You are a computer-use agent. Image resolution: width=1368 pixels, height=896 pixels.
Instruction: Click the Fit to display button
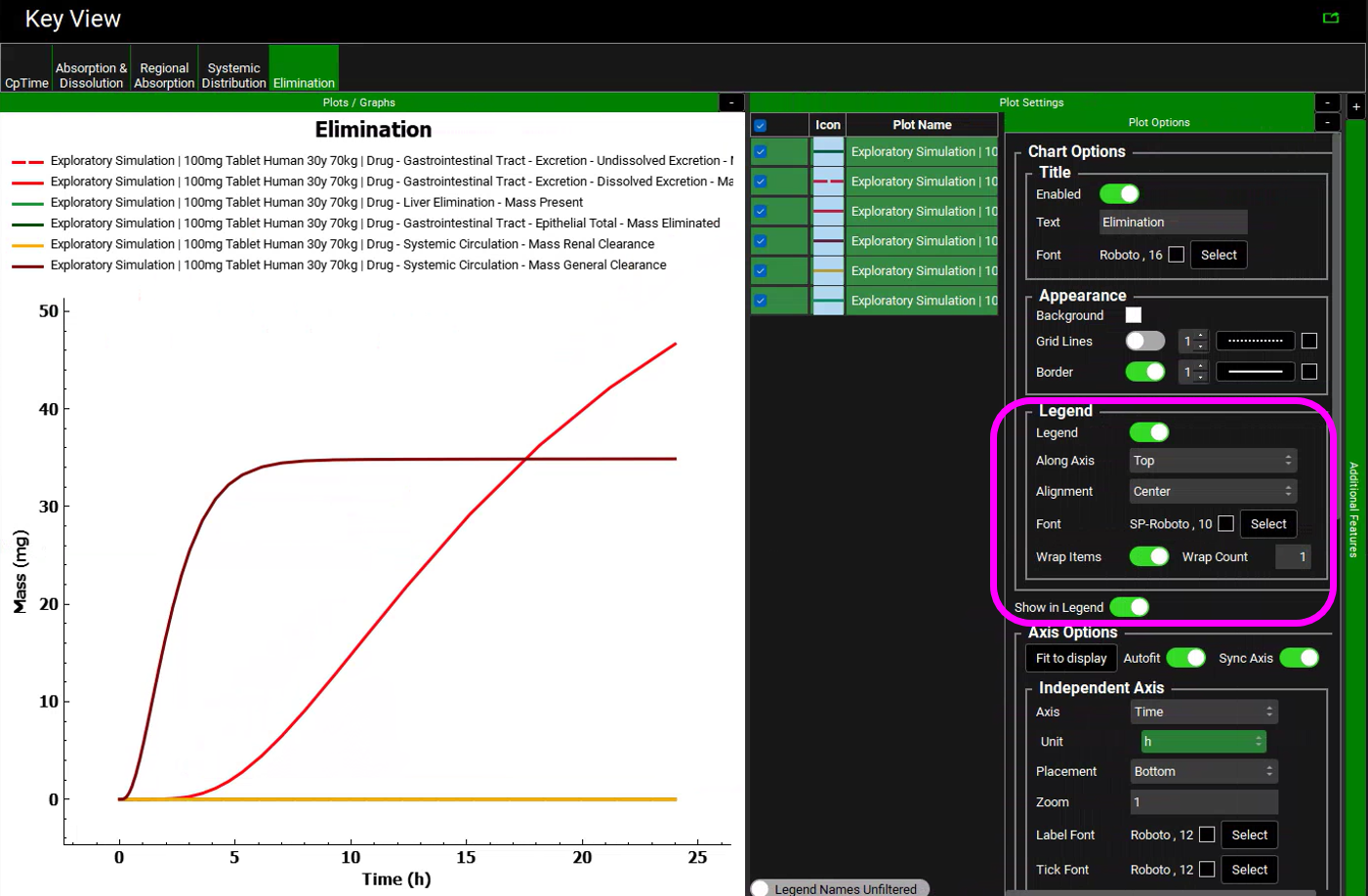tap(1070, 659)
